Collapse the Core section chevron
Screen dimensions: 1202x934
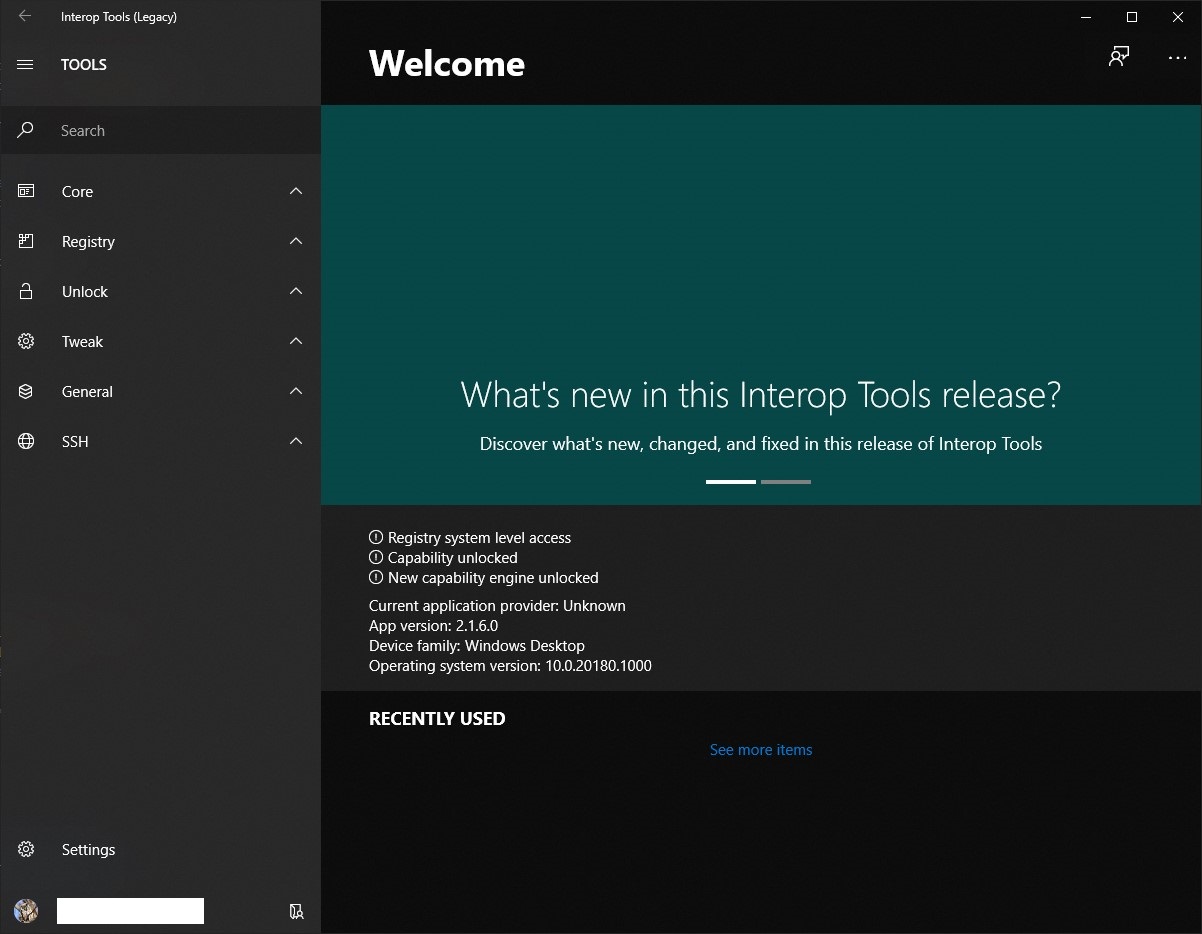[x=296, y=191]
